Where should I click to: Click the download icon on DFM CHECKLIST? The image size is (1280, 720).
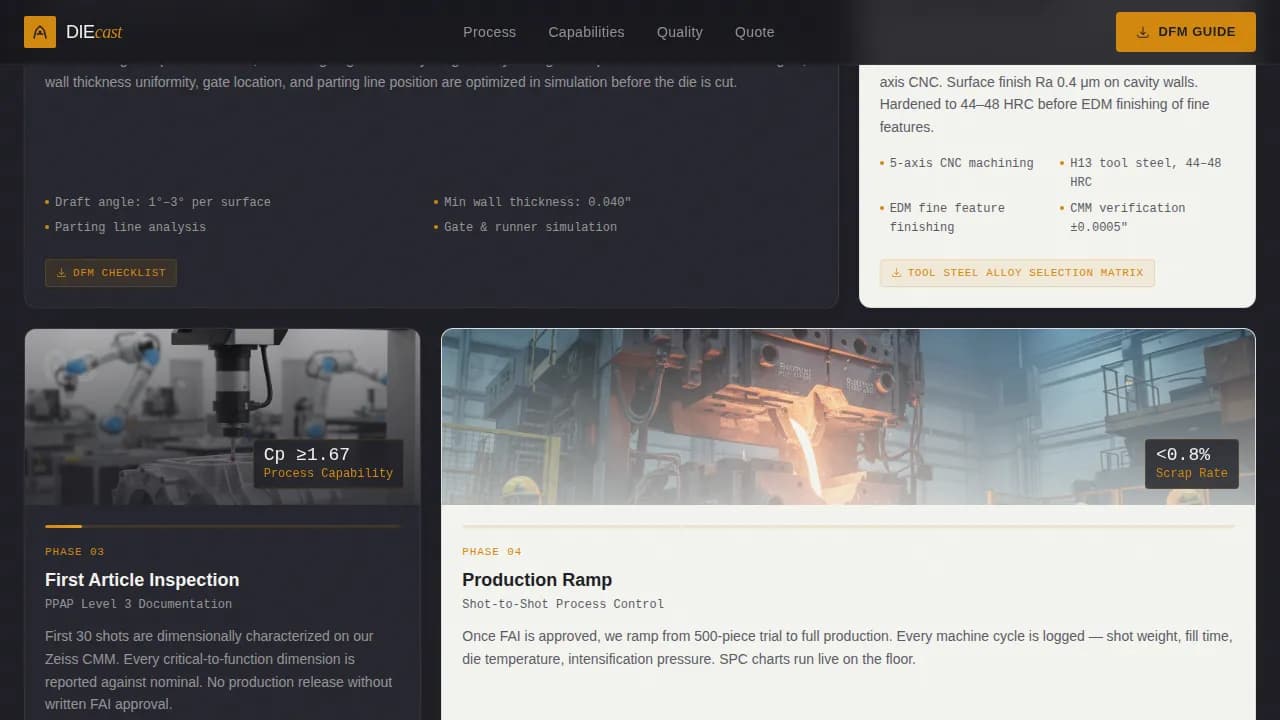(x=60, y=272)
